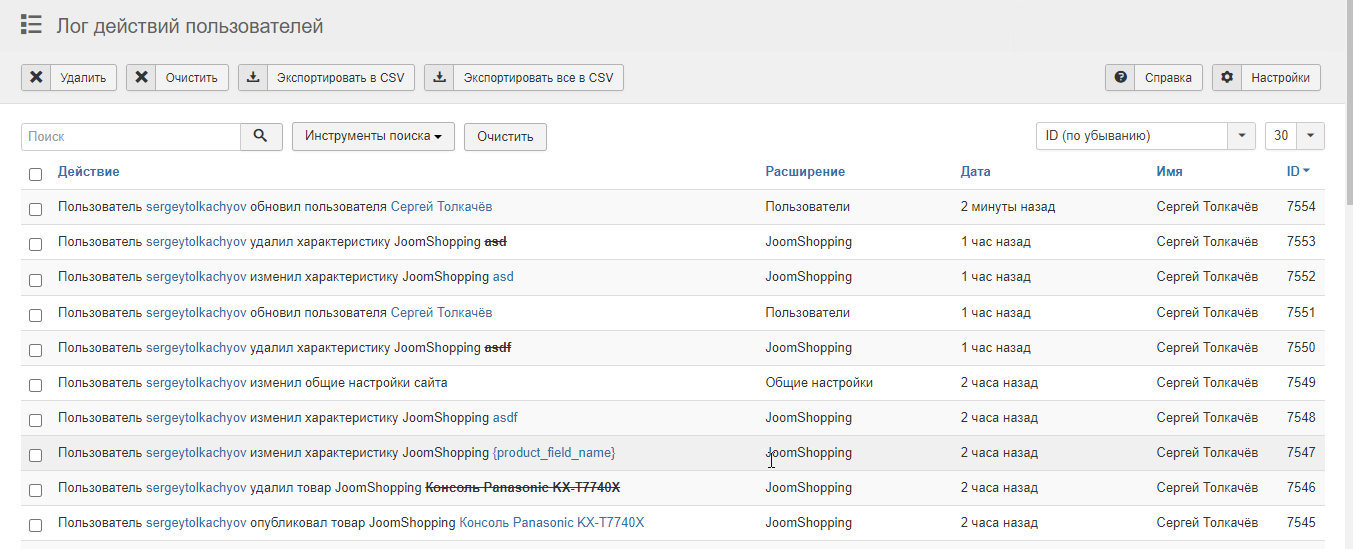This screenshot has width=1353, height=549.
Task: Check the row with ID 7546
Action: [x=35, y=490]
